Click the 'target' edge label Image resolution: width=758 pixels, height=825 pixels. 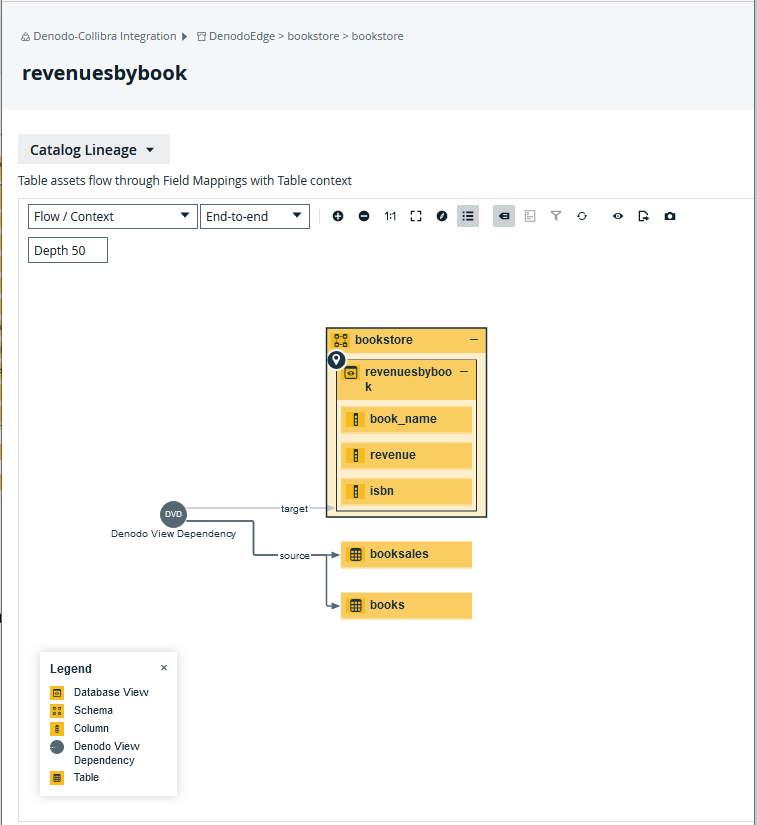click(x=295, y=509)
